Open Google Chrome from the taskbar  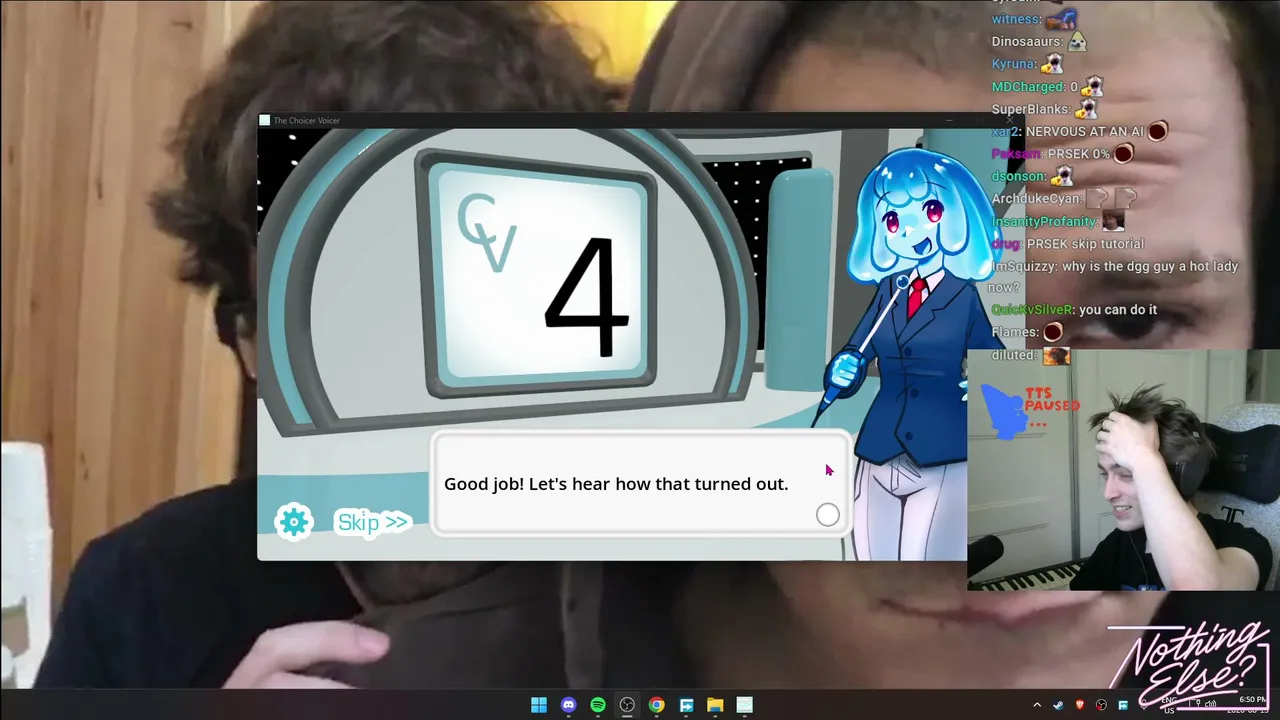pos(656,705)
